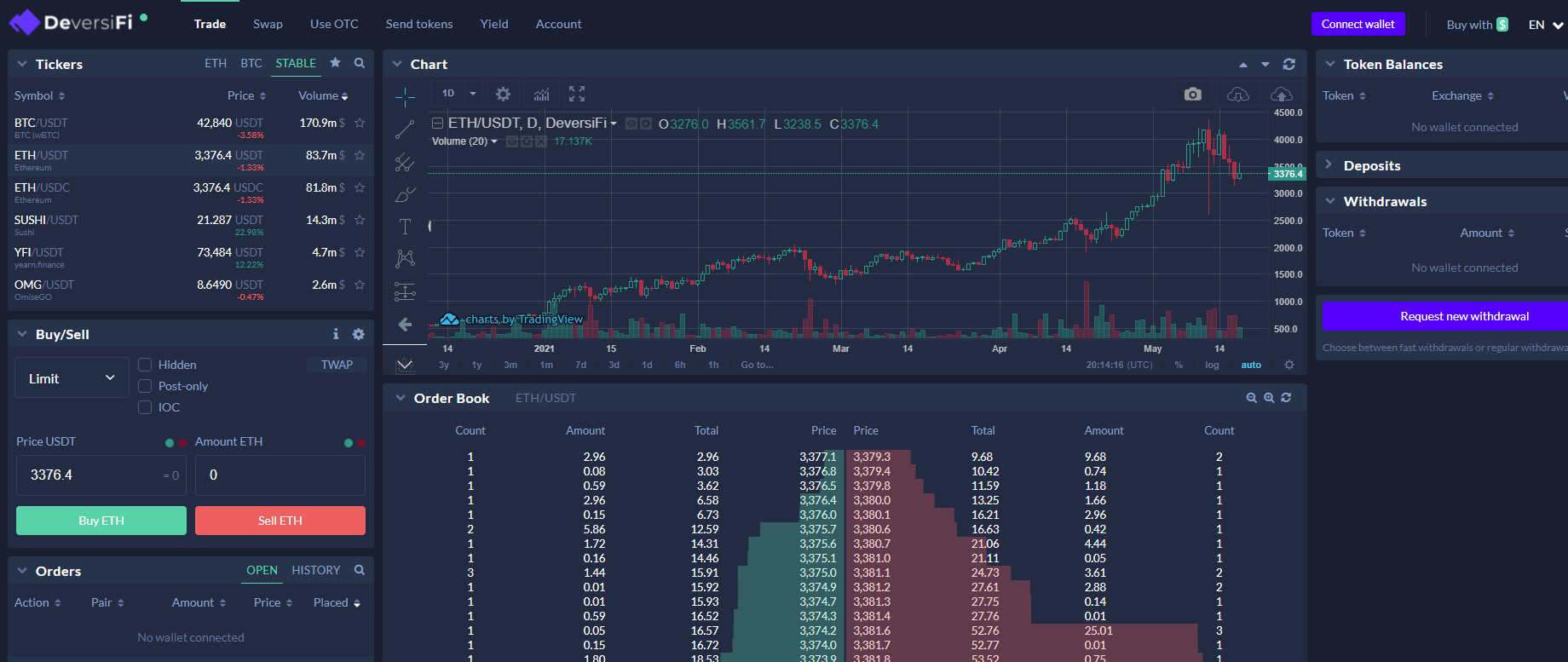Expand the Deposits panel
The width and height of the screenshot is (1568, 662).
[1329, 164]
